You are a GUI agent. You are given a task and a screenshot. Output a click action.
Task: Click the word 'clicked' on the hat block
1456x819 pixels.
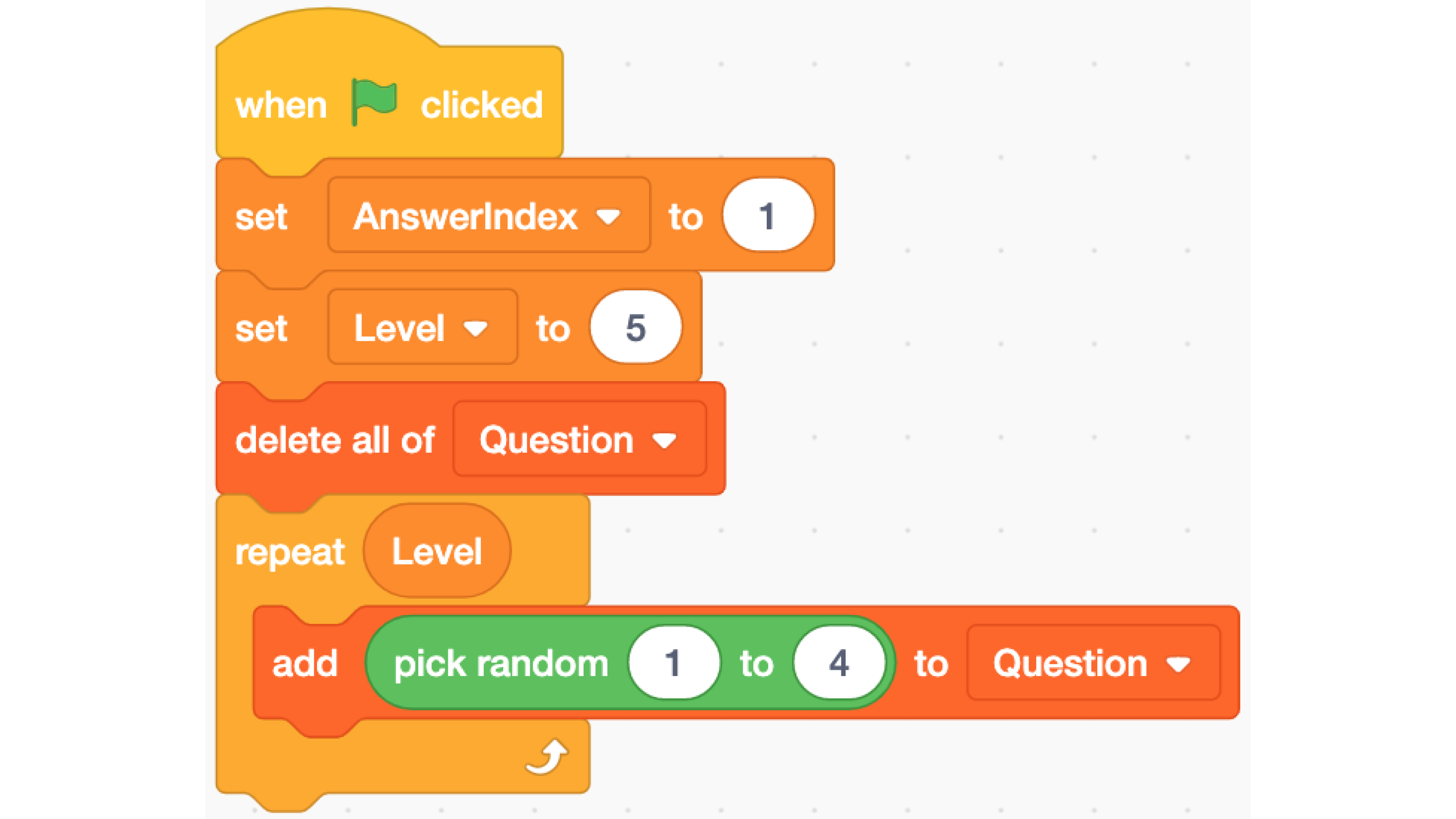[482, 105]
